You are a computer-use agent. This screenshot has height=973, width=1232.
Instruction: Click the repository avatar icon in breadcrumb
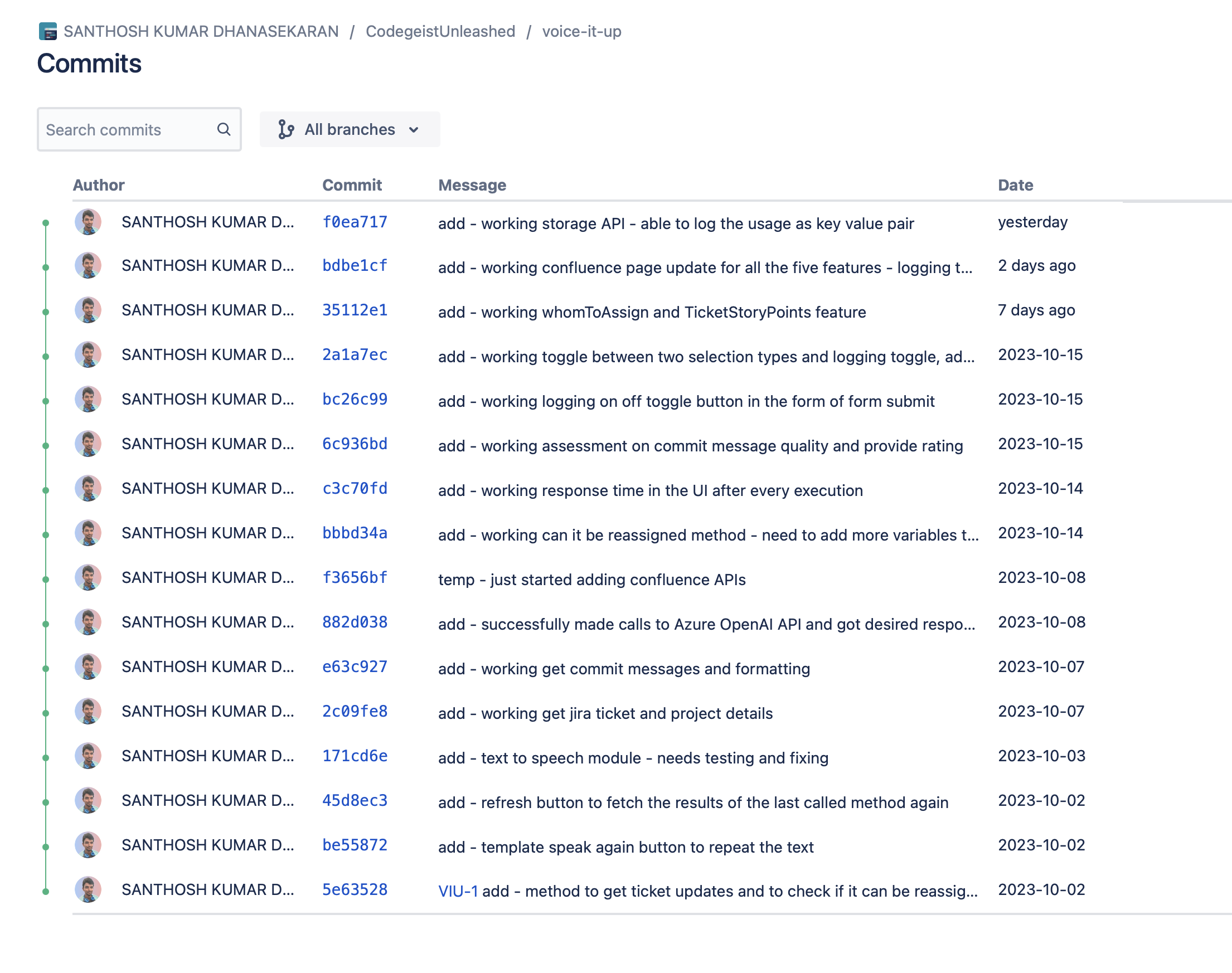click(x=48, y=31)
